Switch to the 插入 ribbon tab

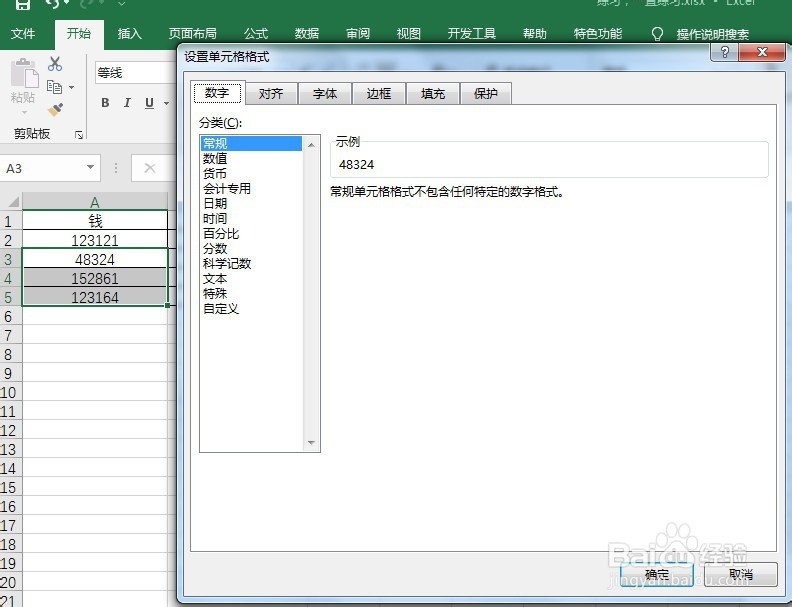point(129,33)
